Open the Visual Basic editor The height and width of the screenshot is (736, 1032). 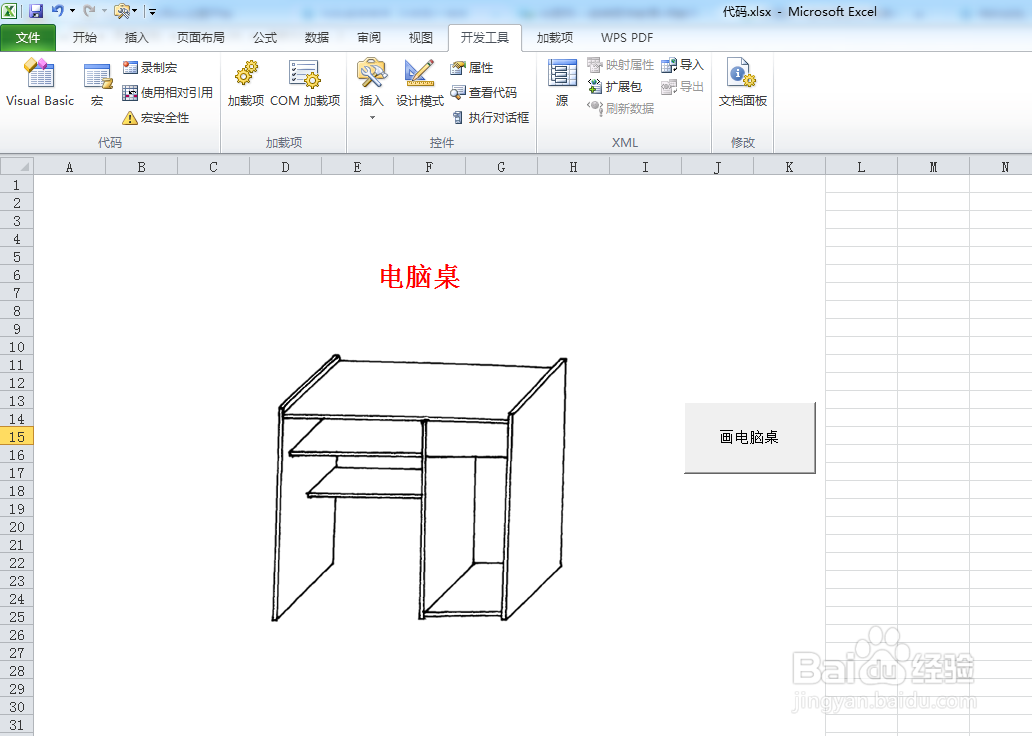coord(39,85)
